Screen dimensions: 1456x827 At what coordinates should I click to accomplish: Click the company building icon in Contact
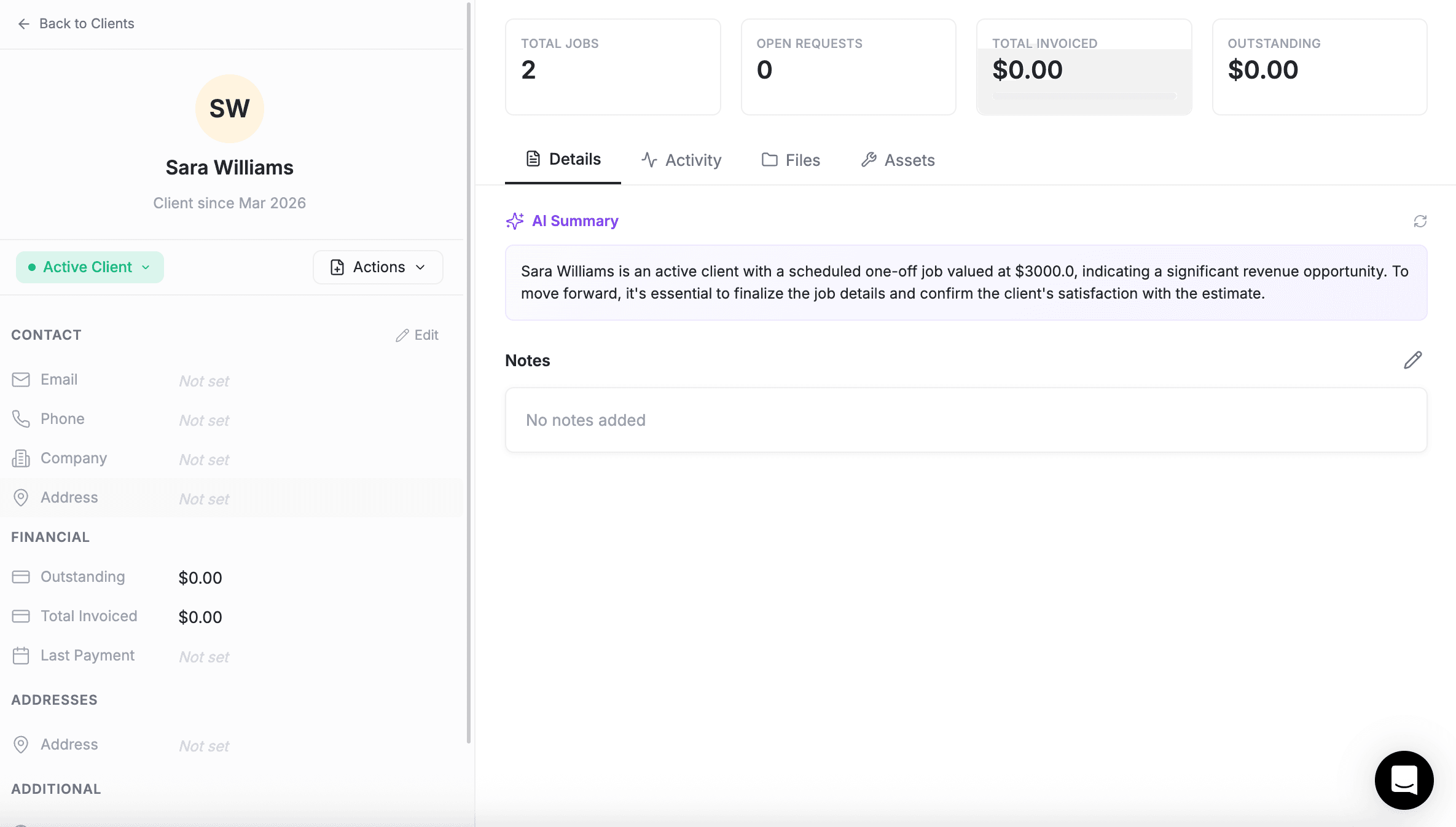(x=22, y=458)
